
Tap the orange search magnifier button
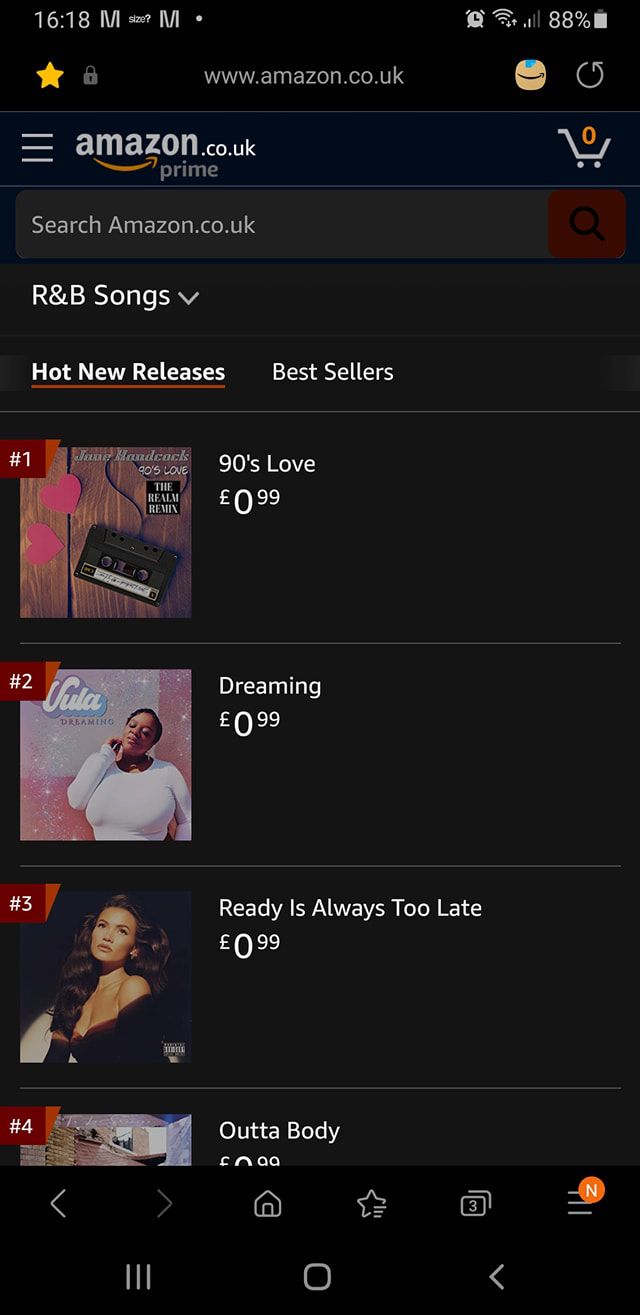(x=586, y=225)
